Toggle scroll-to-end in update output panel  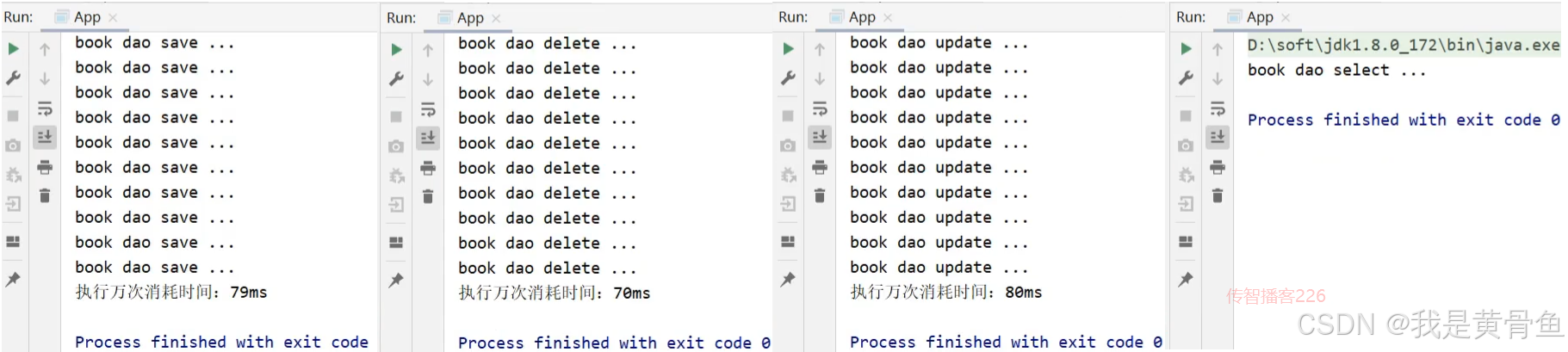coord(820,136)
